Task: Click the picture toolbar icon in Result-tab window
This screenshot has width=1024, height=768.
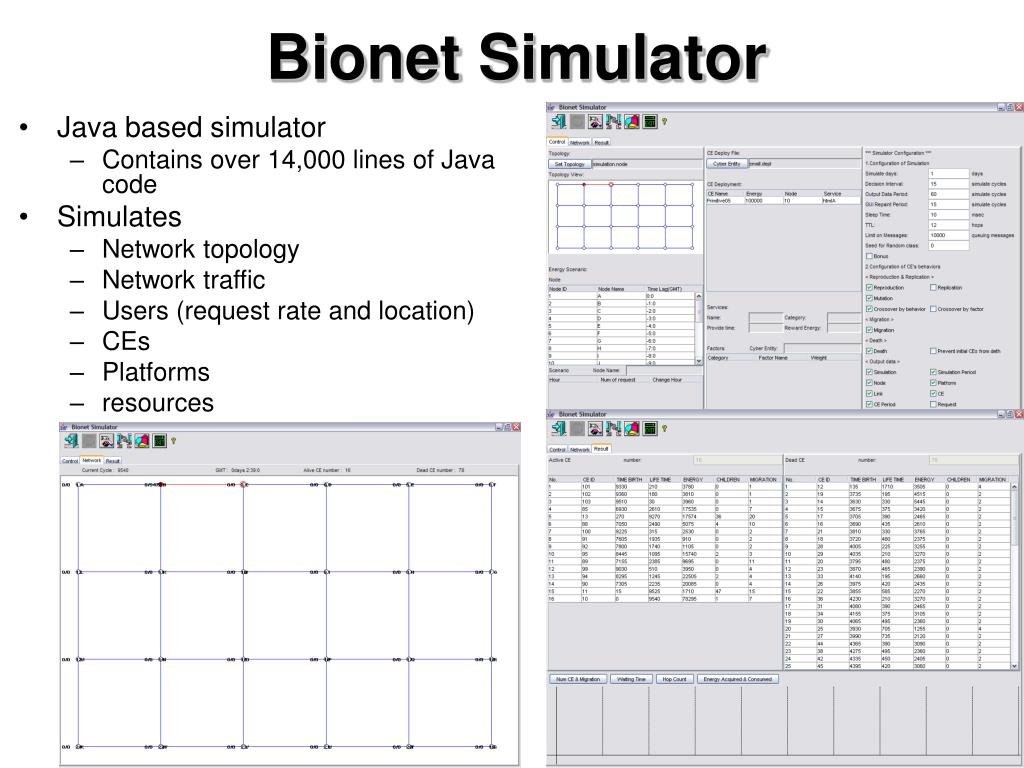Action: pos(595,428)
